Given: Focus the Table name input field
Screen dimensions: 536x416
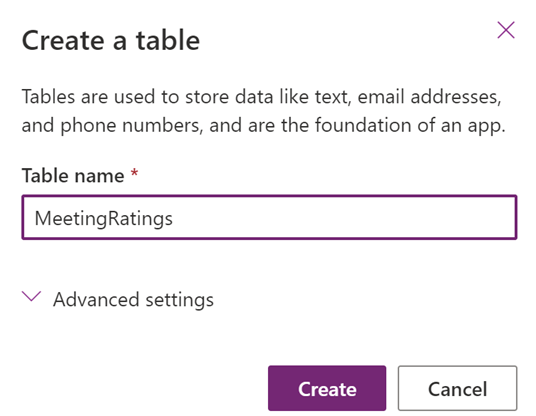Looking at the screenshot, I should 269,217.
